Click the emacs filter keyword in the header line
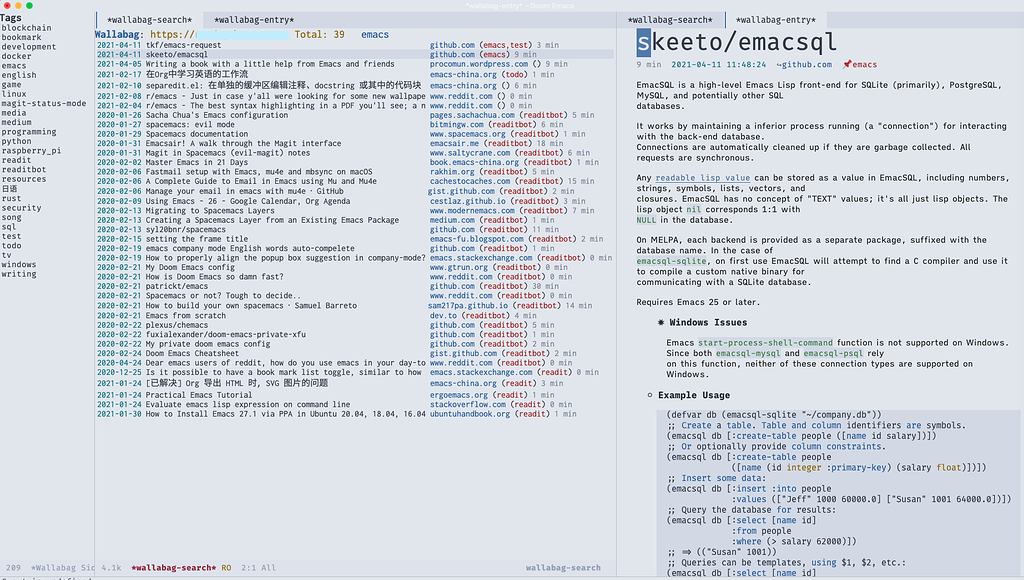 pyautogui.click(x=374, y=34)
